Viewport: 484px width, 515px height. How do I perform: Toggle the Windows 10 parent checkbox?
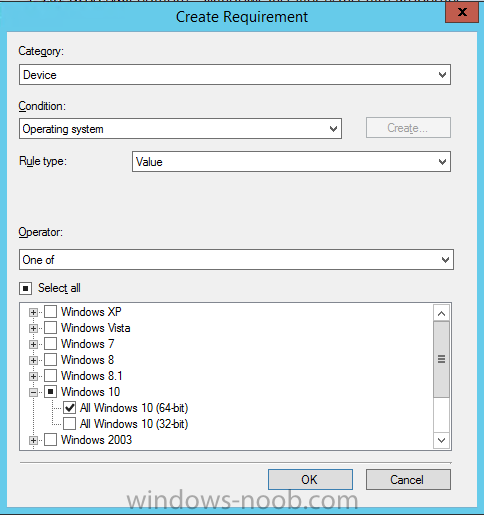coord(50,392)
